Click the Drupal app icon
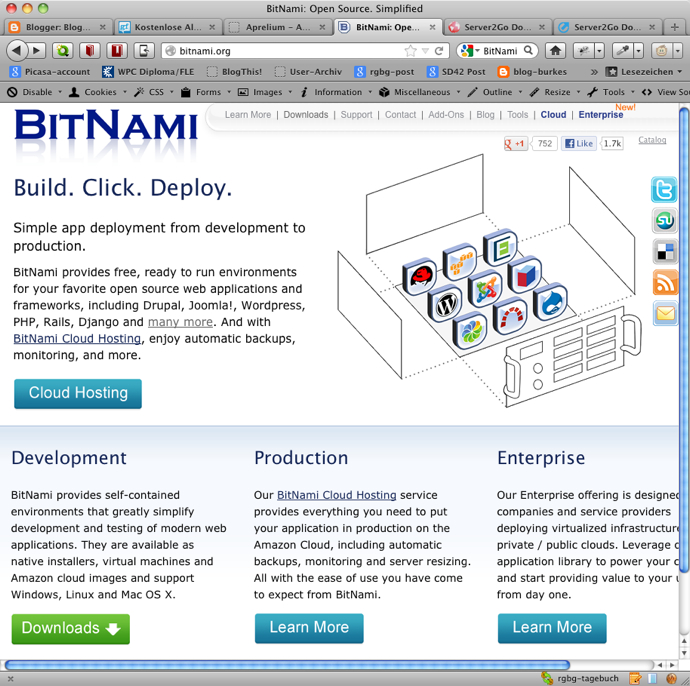690x686 pixels. tap(550, 301)
